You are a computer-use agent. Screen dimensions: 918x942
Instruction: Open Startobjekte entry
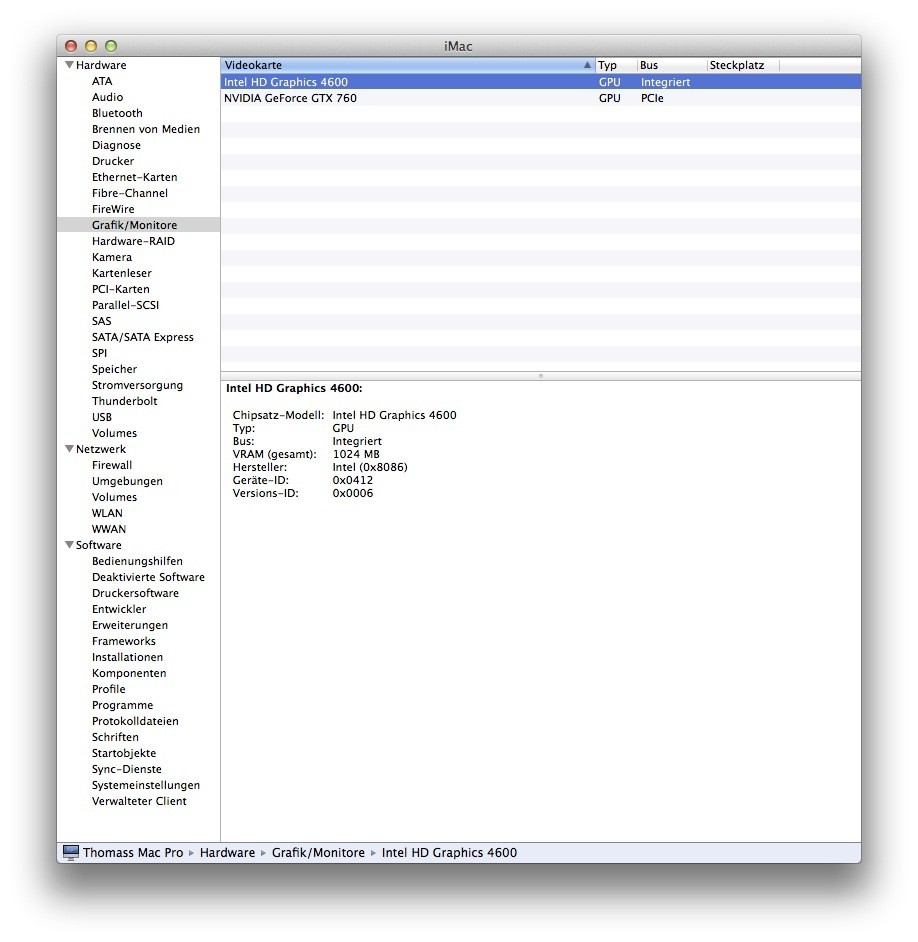pyautogui.click(x=124, y=753)
